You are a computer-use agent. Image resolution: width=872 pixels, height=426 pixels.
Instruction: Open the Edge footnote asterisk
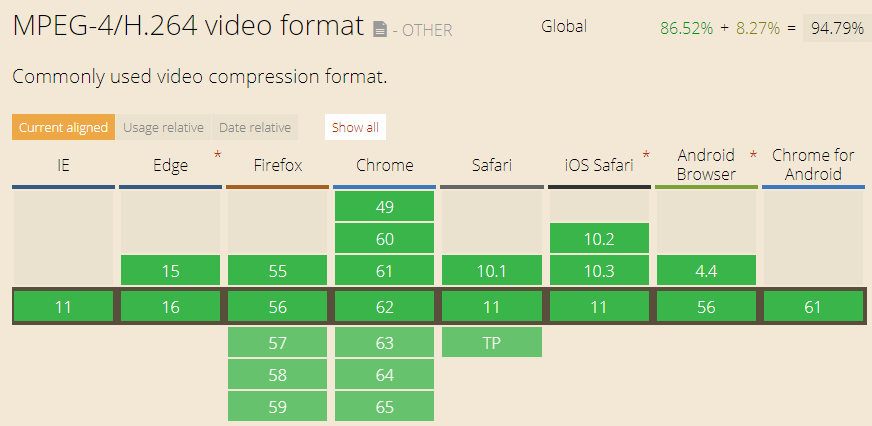coord(217,155)
